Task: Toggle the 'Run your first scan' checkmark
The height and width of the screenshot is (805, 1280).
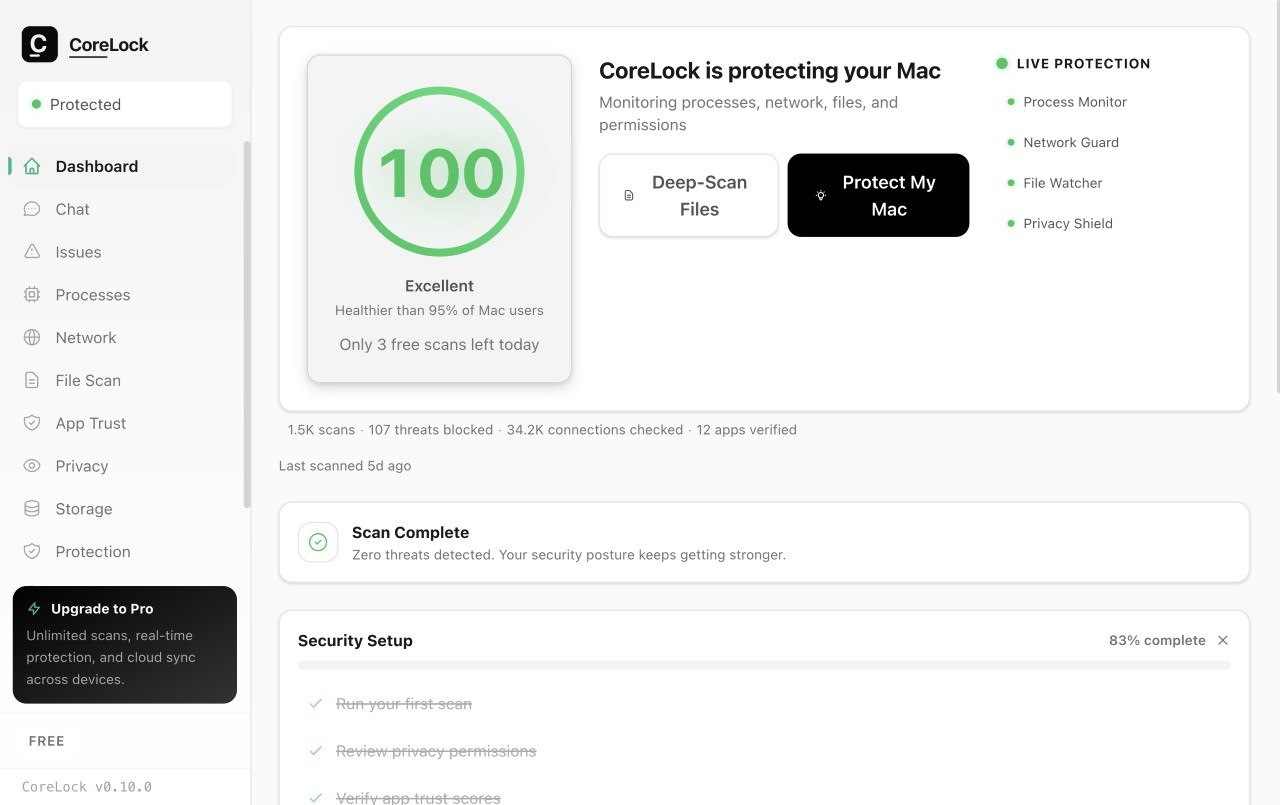Action: (316, 704)
